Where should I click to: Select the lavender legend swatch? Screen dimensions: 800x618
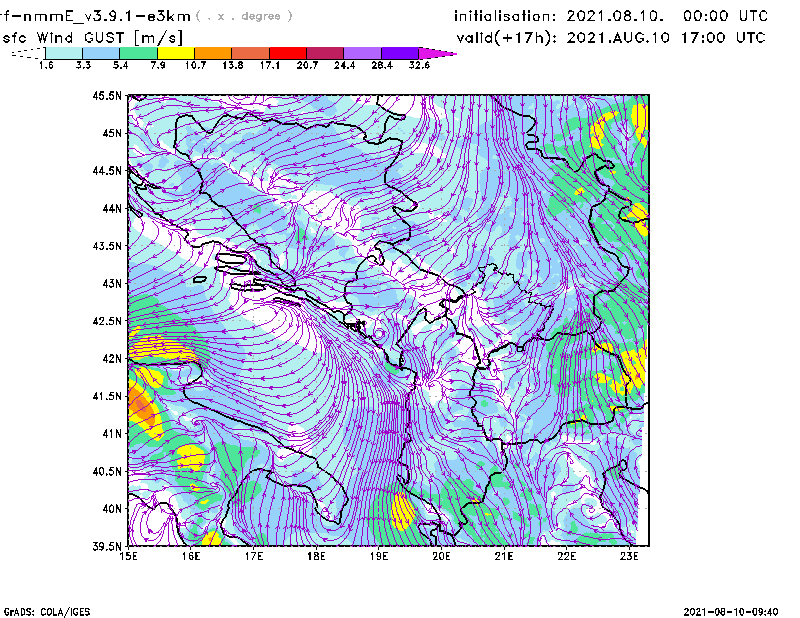363,53
